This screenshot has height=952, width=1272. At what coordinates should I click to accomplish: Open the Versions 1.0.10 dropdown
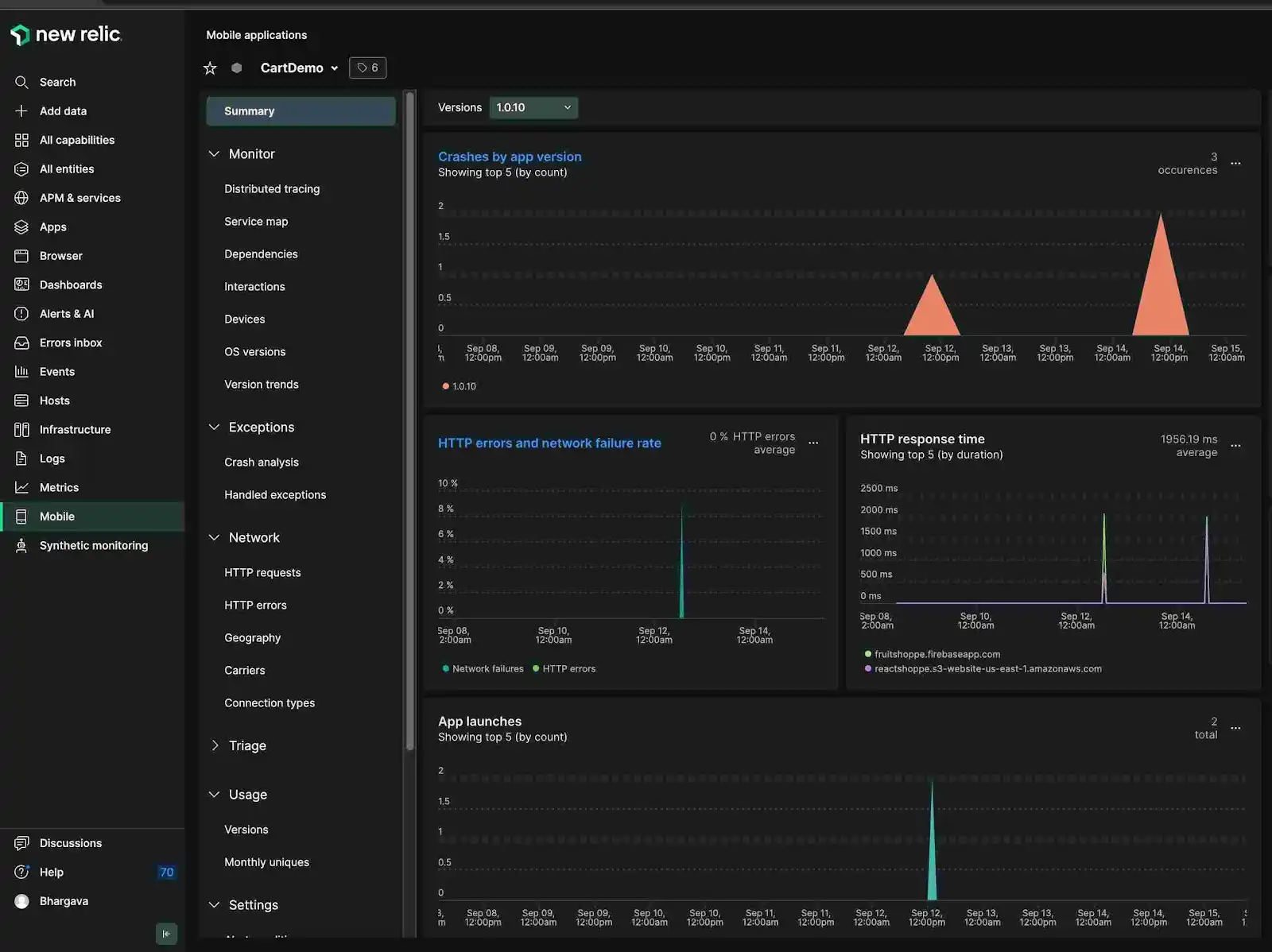pos(533,107)
